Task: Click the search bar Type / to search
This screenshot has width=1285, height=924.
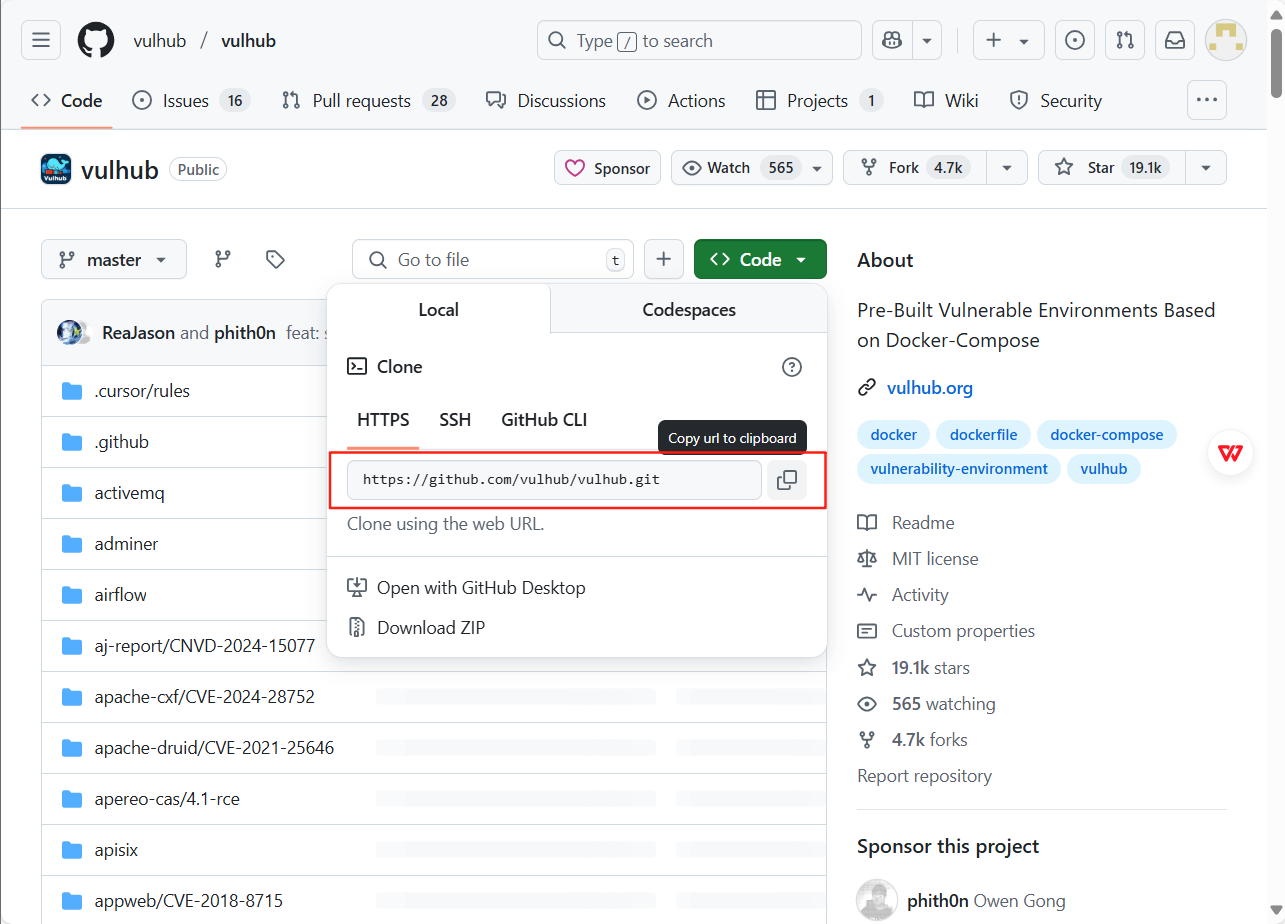Action: coord(699,40)
